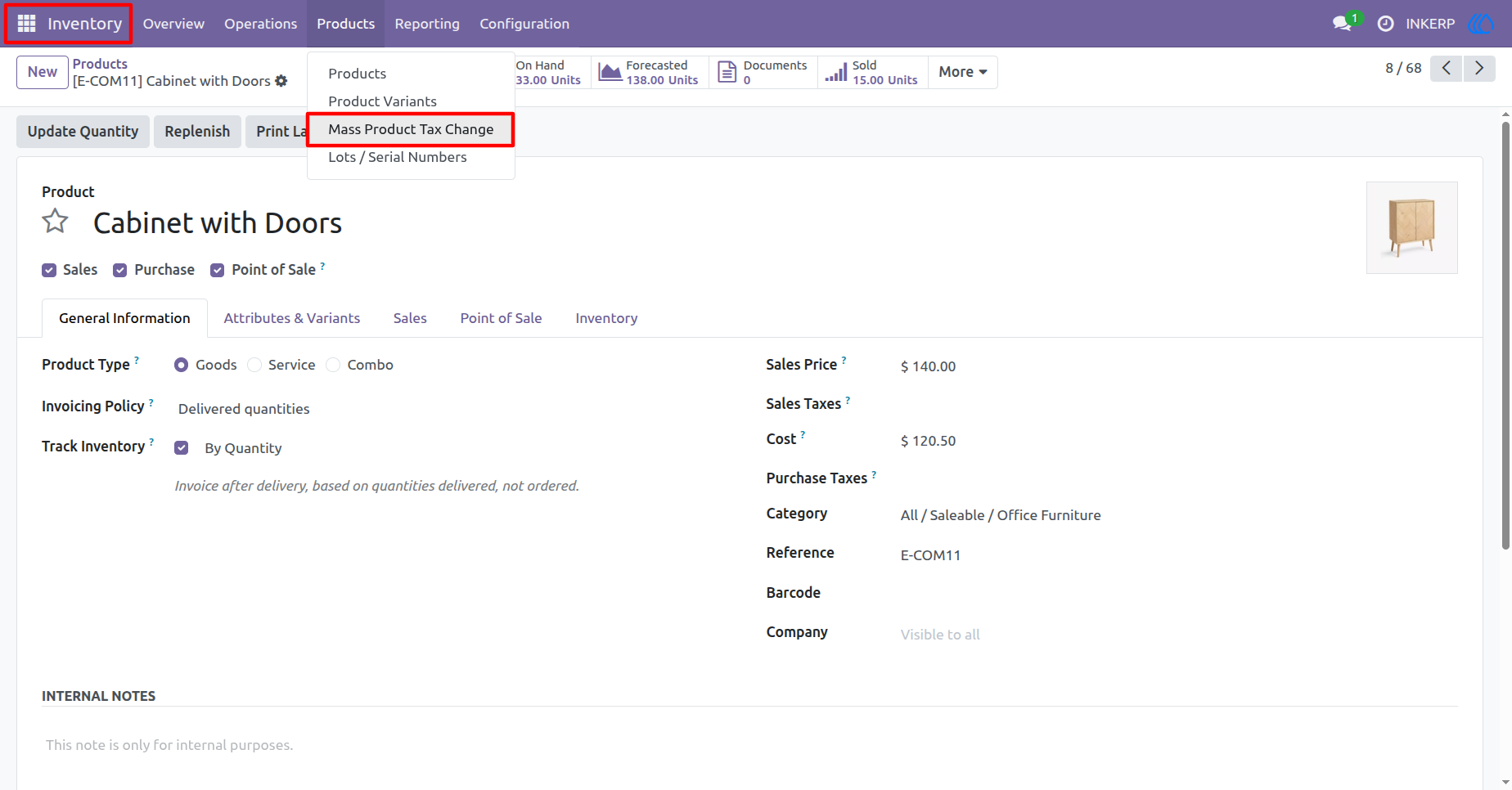This screenshot has width=1512, height=790.
Task: Open Sales Taxes selection field
Action: (x=1177, y=403)
